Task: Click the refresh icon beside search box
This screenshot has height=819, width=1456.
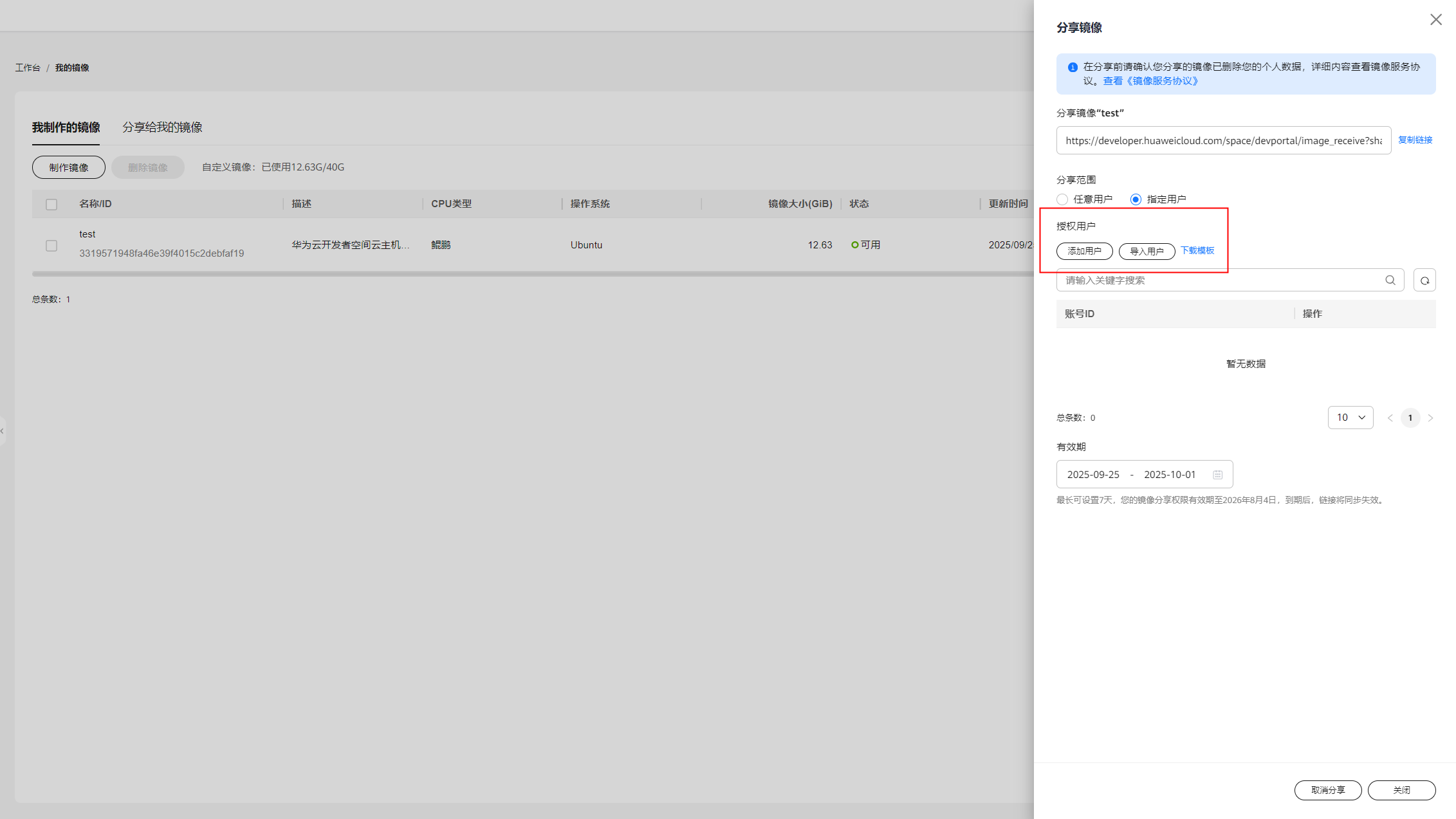Action: pos(1424,281)
